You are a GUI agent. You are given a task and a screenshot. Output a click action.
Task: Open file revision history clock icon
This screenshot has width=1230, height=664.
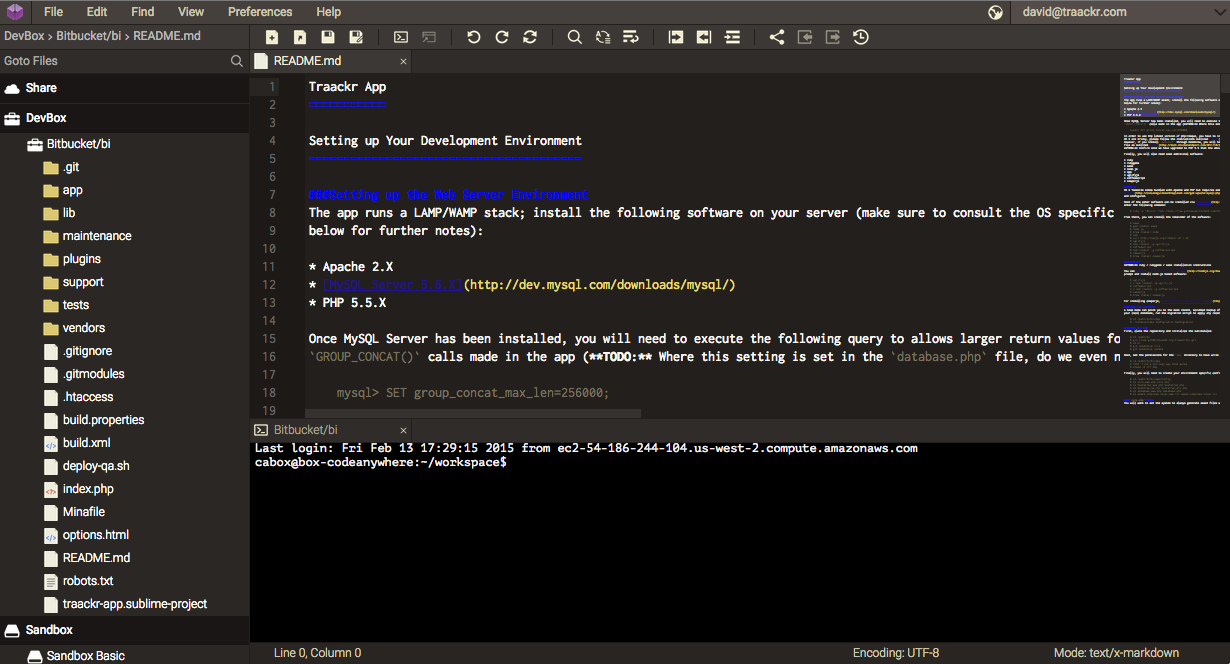point(861,37)
